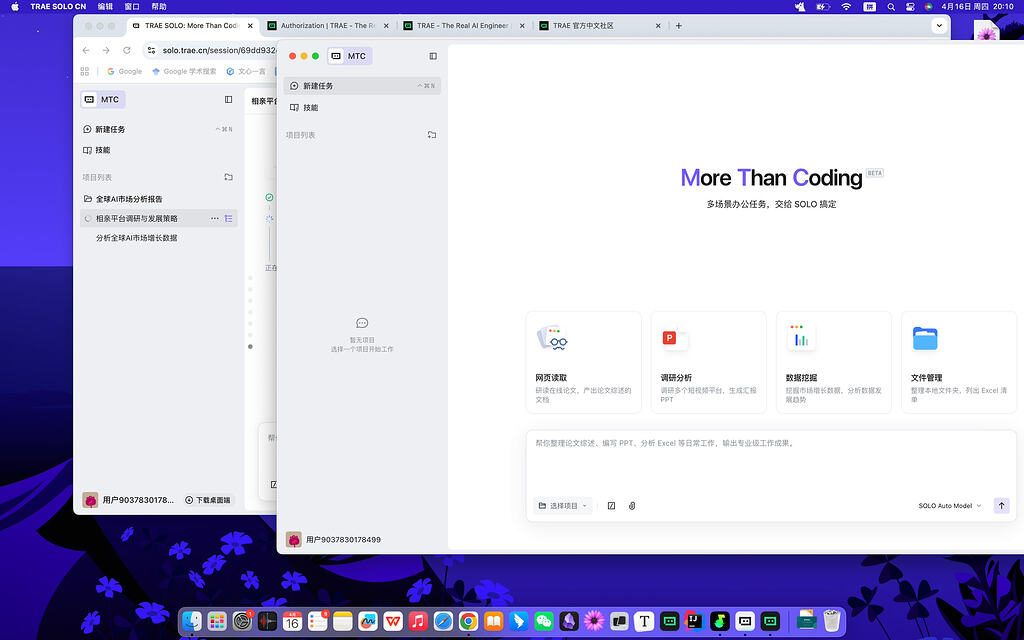Open Chrome tab search chevron dropdown
This screenshot has height=640, width=1024.
click(x=939, y=26)
